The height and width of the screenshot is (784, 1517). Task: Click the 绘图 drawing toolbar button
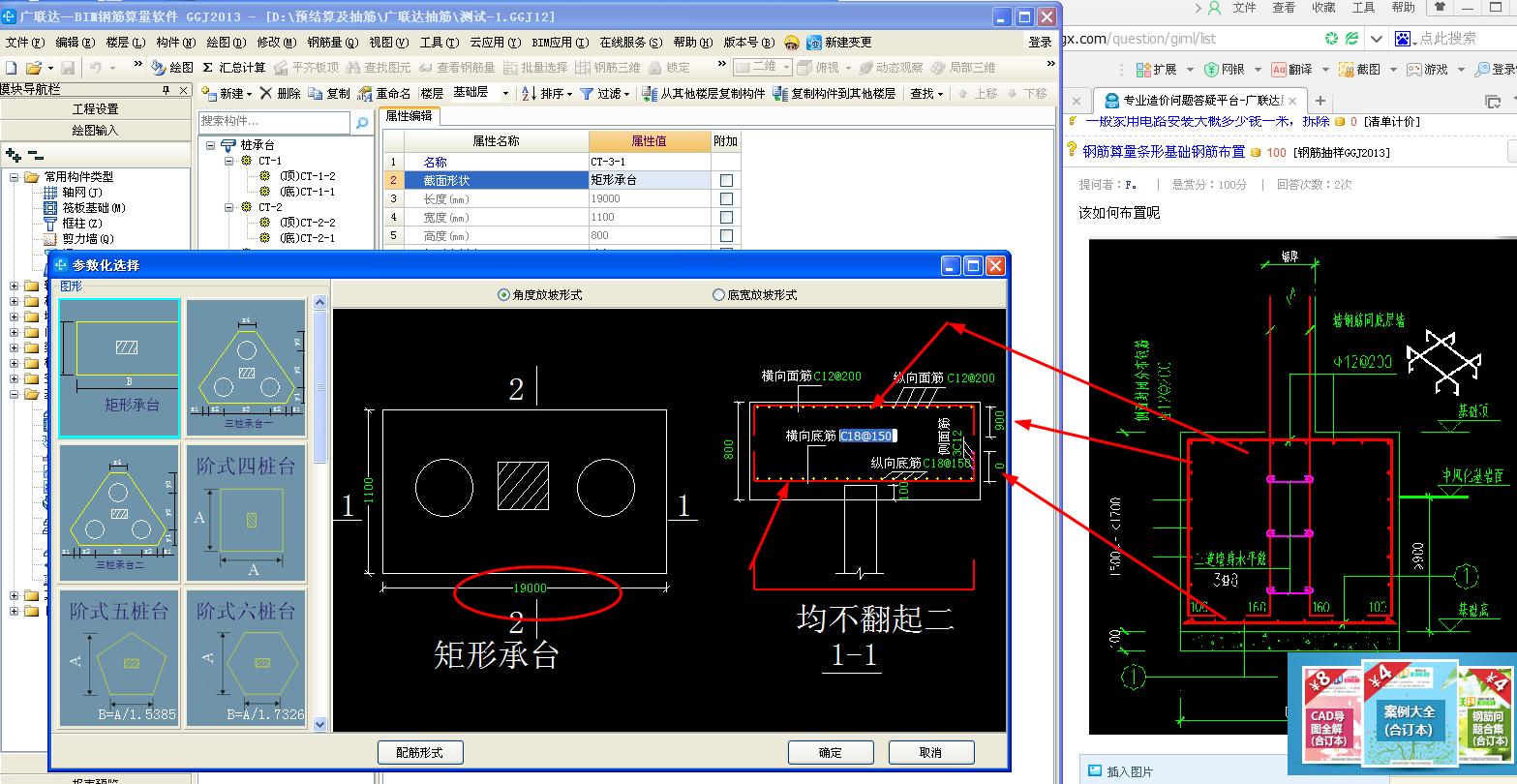(x=173, y=68)
